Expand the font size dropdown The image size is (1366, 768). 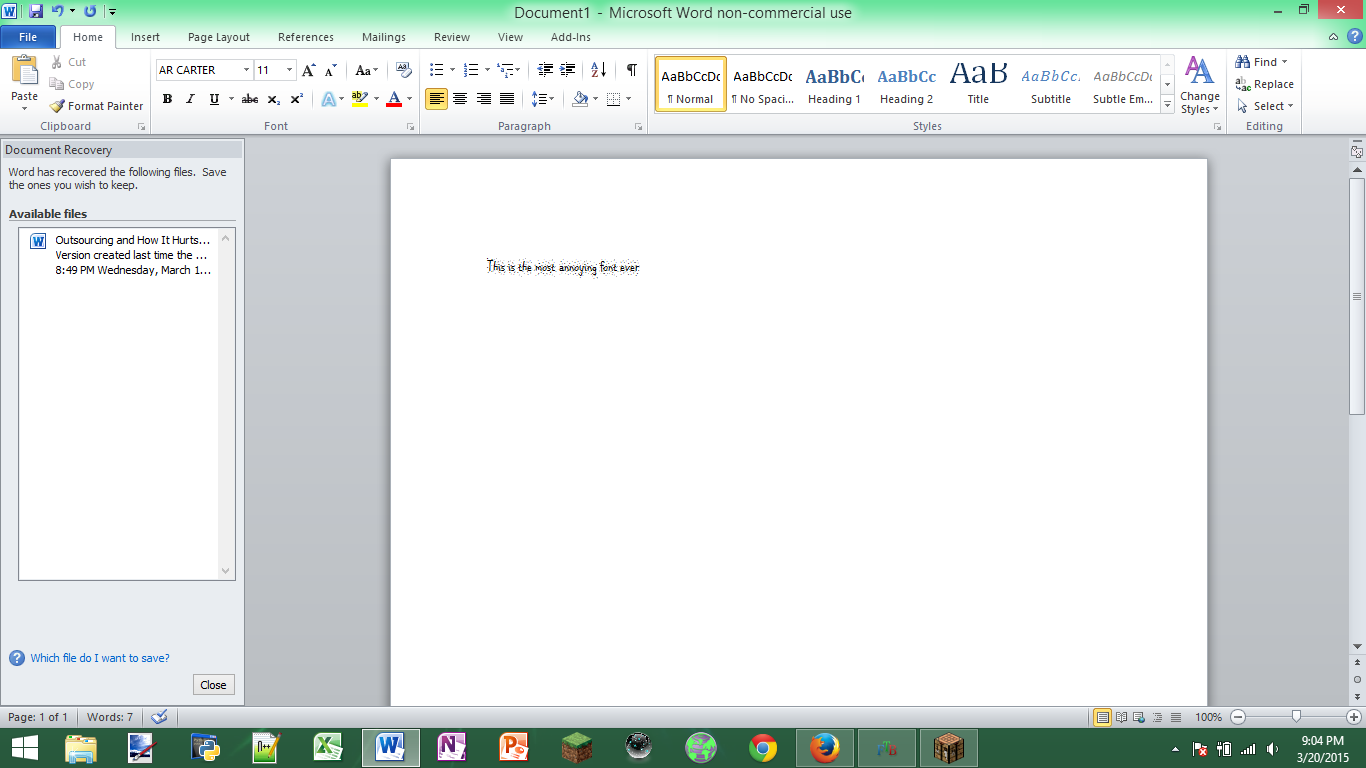(x=290, y=70)
